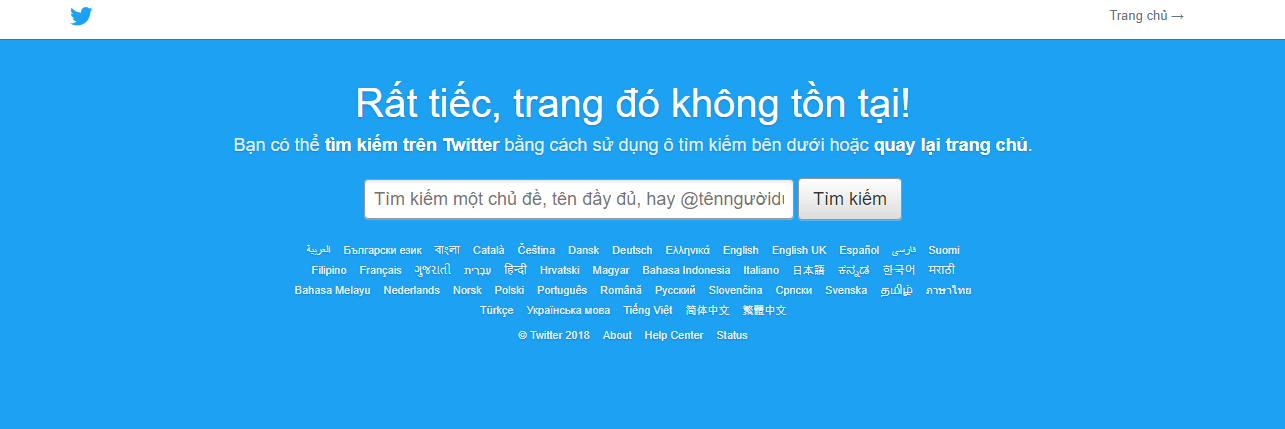Viewport: 1285px width, 429px height.
Task: Select English language link
Action: [x=741, y=250]
